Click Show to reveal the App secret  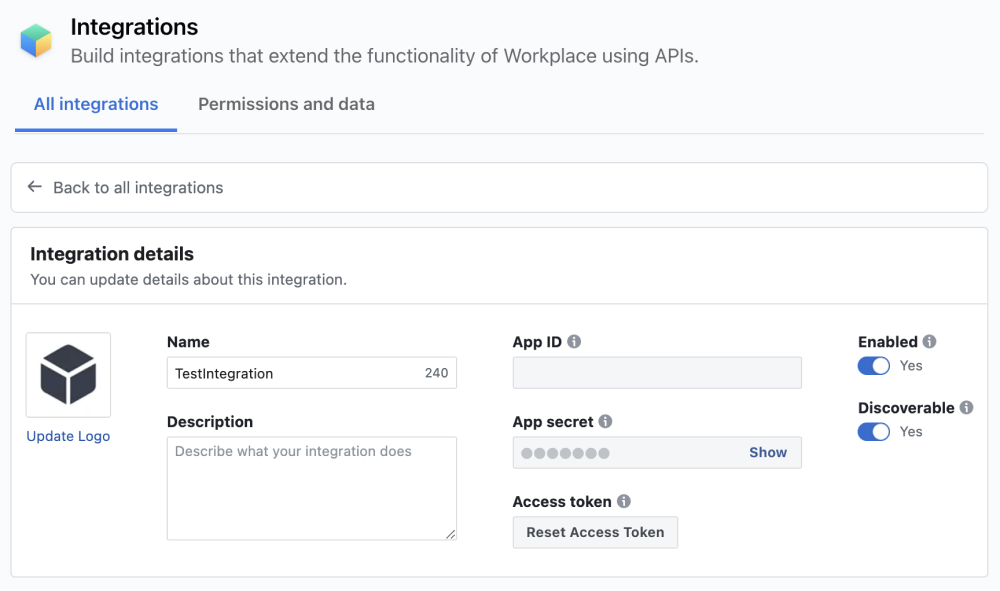(x=768, y=452)
